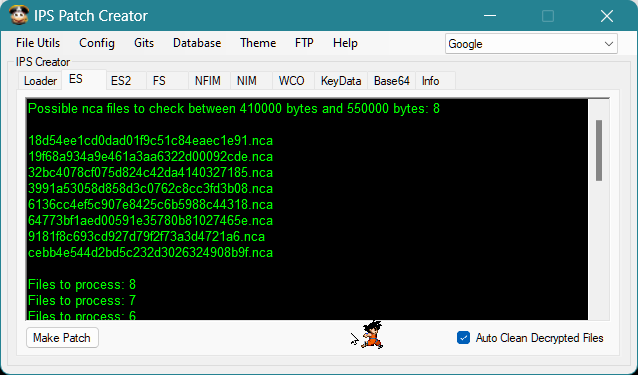This screenshot has width=638, height=375.
Task: Go to the NFIM tab
Action: pyautogui.click(x=208, y=81)
